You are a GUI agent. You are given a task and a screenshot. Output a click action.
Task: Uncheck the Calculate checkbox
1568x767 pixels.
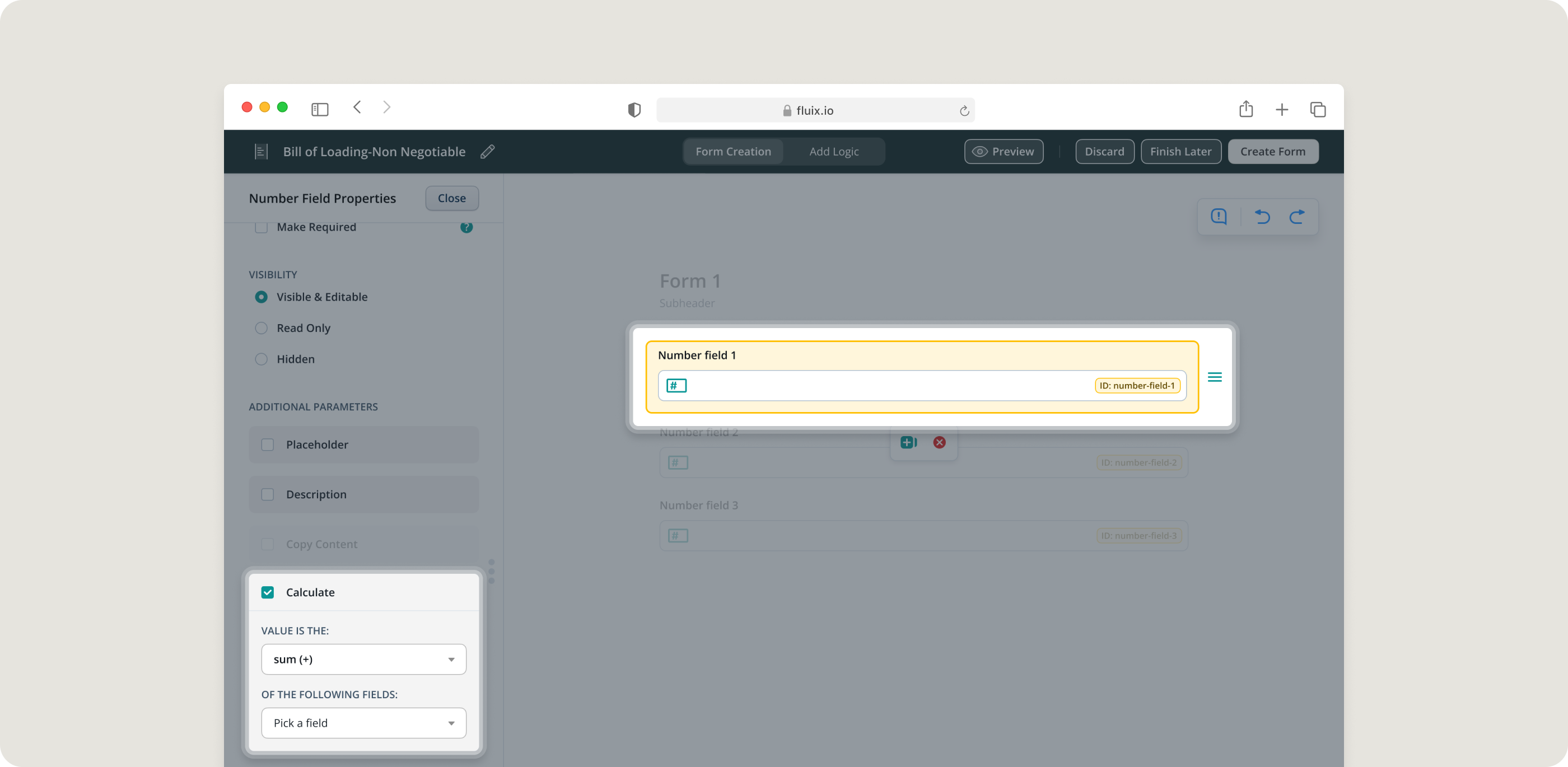click(267, 592)
